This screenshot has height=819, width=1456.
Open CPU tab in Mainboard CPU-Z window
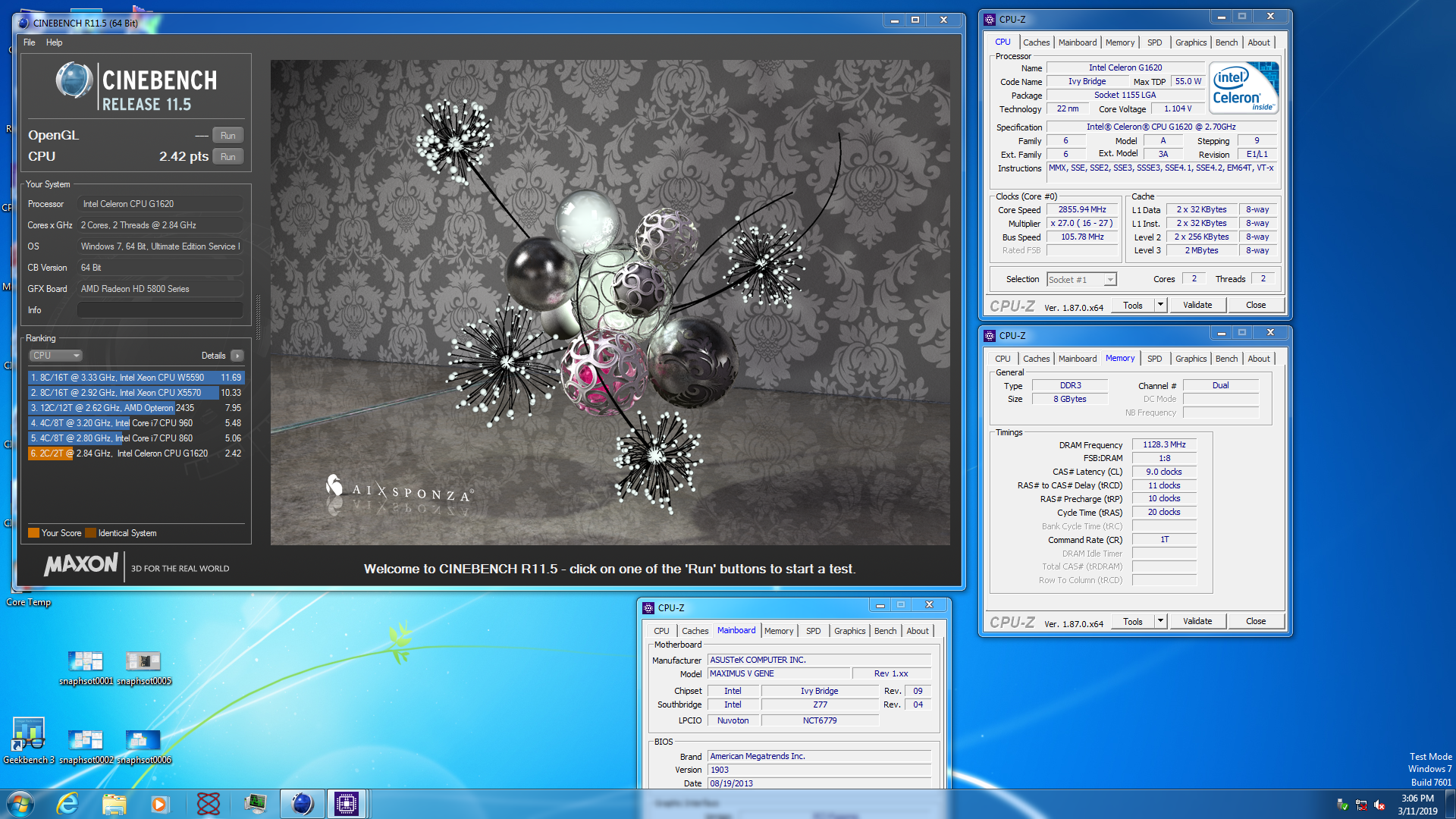click(x=661, y=631)
